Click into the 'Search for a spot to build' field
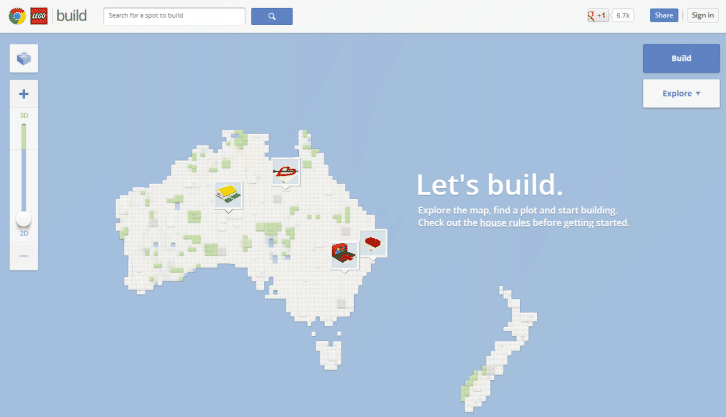This screenshot has height=417, width=726. pos(174,16)
